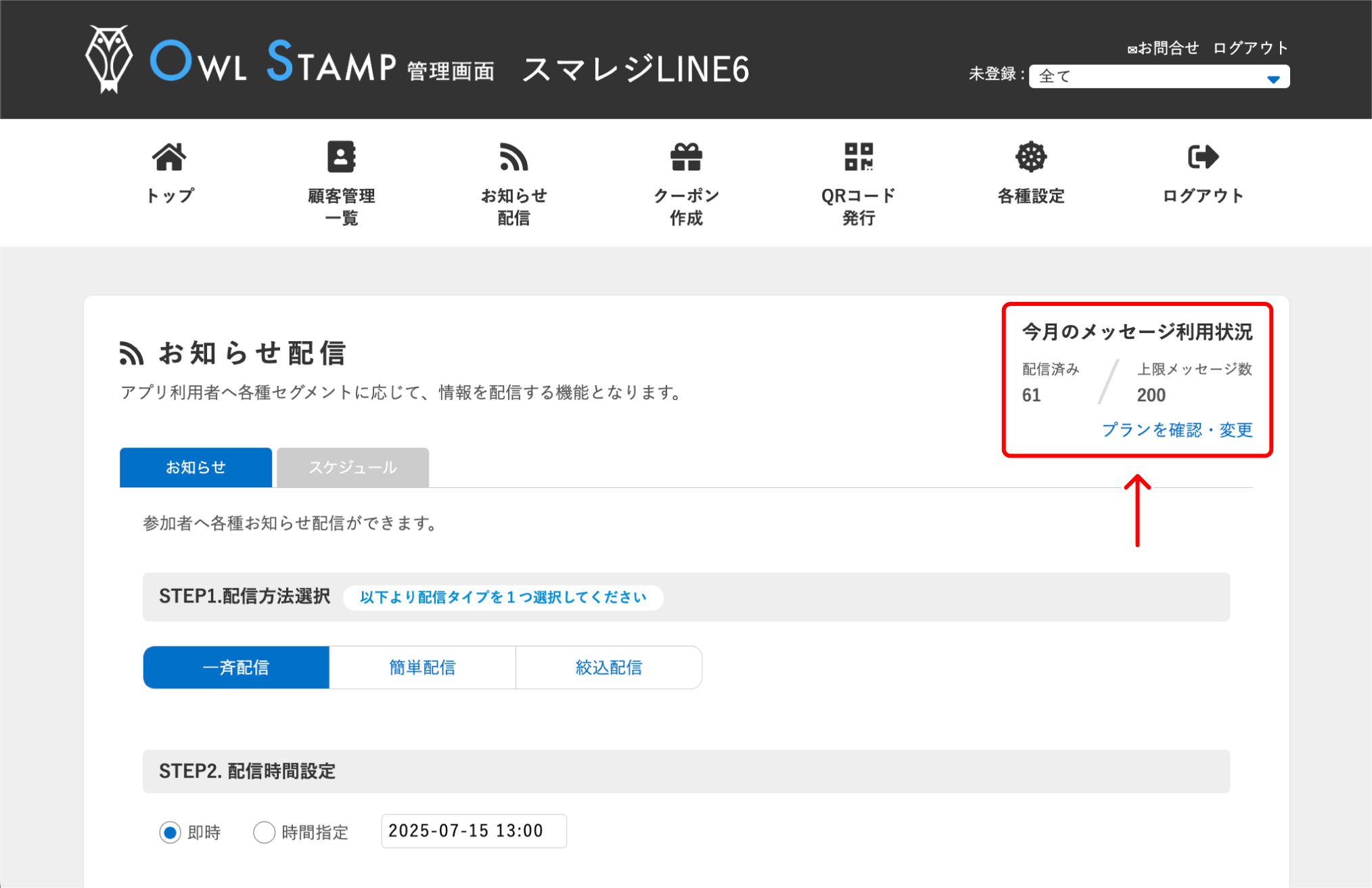Switch to the スケジュール tab
Image resolution: width=1372 pixels, height=888 pixels.
click(352, 467)
